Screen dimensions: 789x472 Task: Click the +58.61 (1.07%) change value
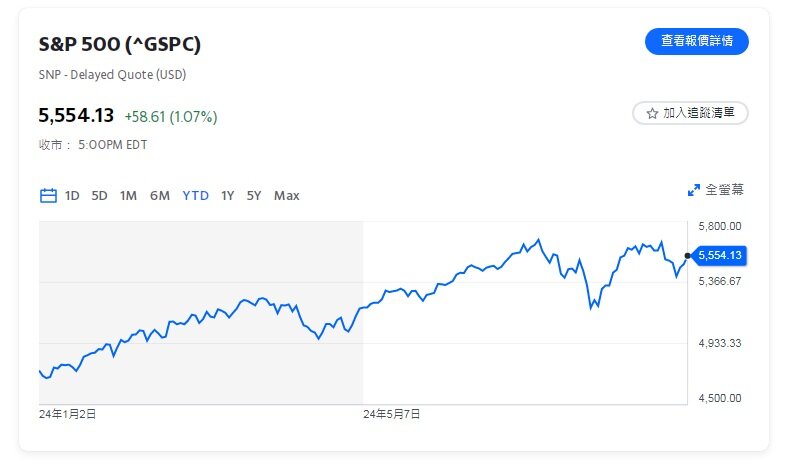[171, 117]
